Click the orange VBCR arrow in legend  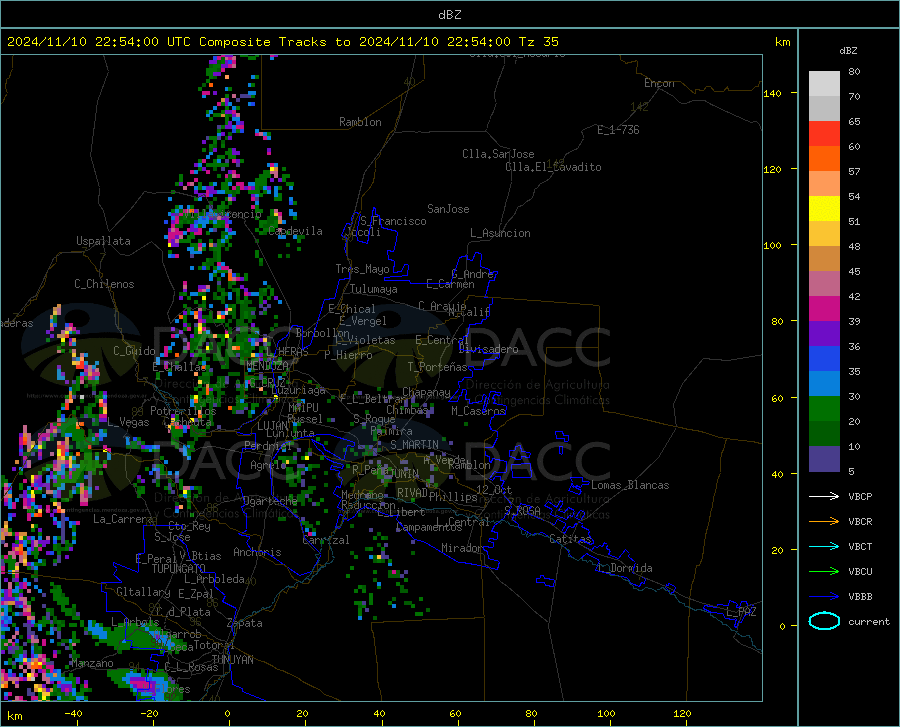(824, 522)
